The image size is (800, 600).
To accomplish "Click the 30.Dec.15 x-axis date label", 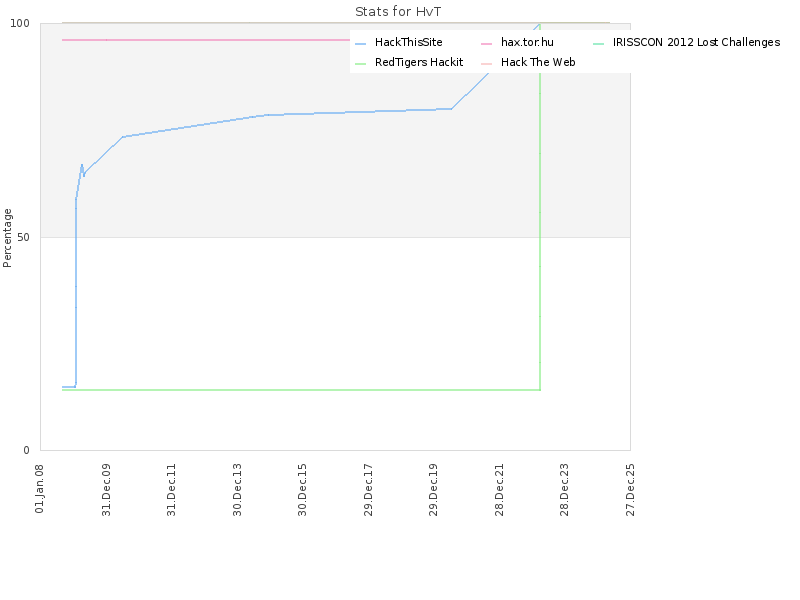I will 302,489.
